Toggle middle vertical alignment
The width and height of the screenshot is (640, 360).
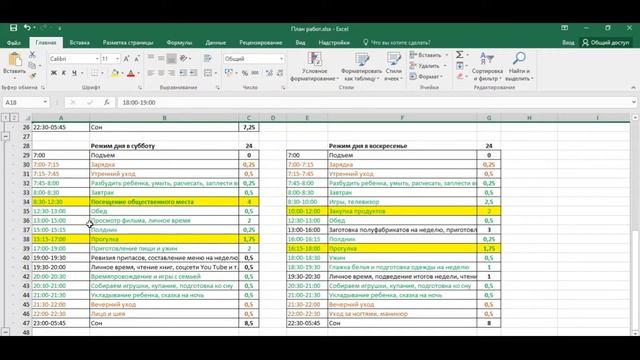[x=161, y=59]
